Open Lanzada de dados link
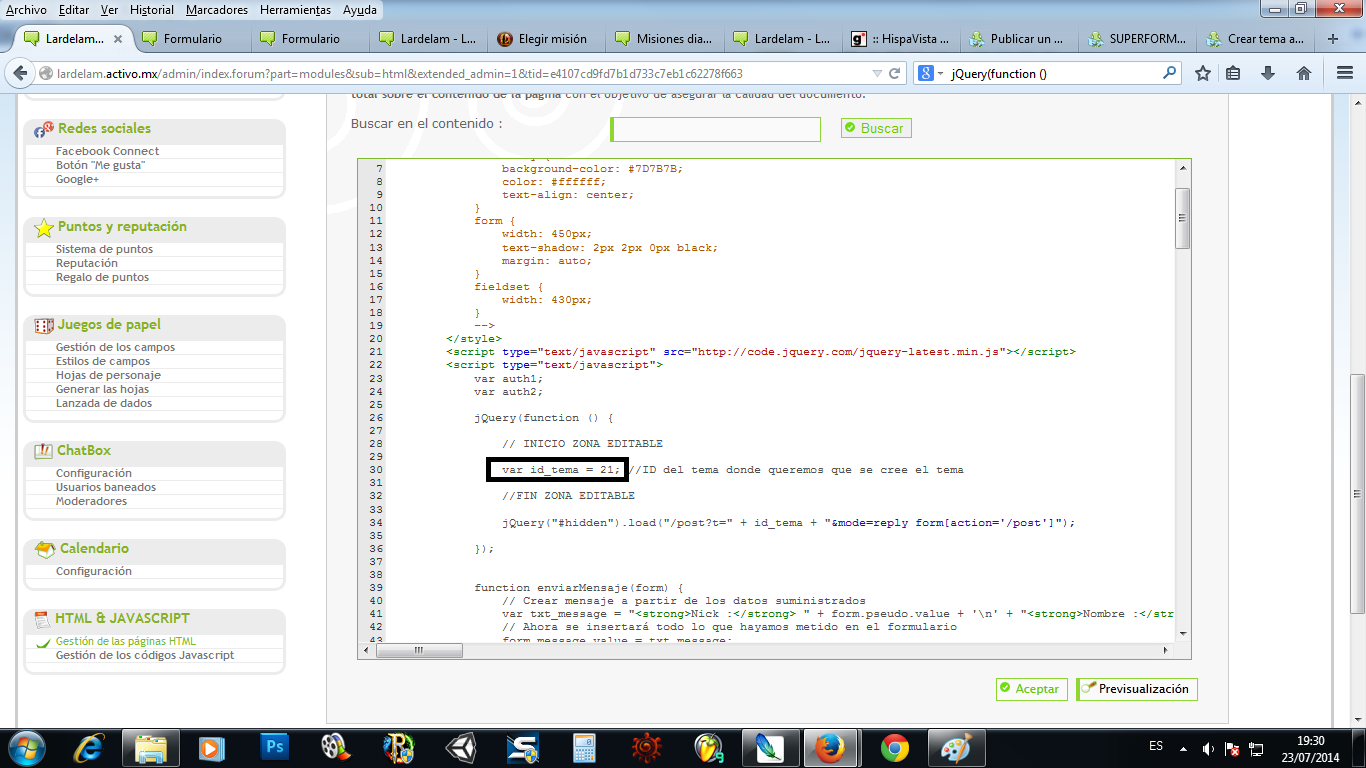The width and height of the screenshot is (1366, 768). (x=104, y=403)
